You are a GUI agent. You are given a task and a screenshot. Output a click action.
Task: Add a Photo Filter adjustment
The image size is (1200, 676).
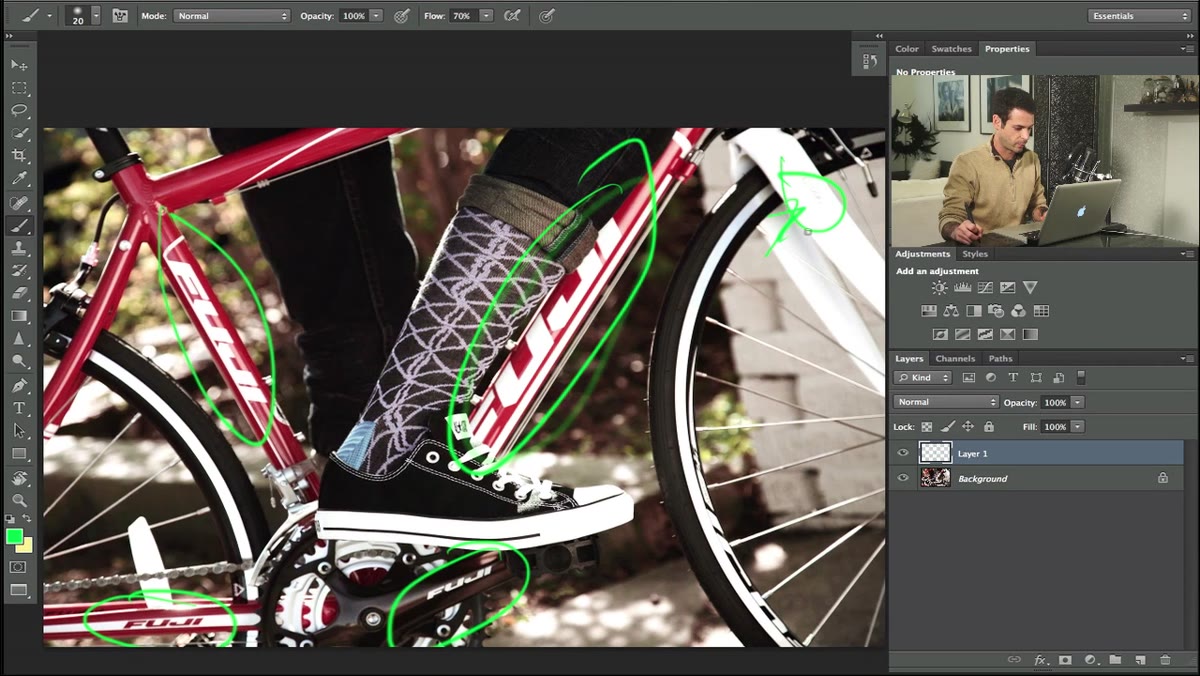[996, 311]
